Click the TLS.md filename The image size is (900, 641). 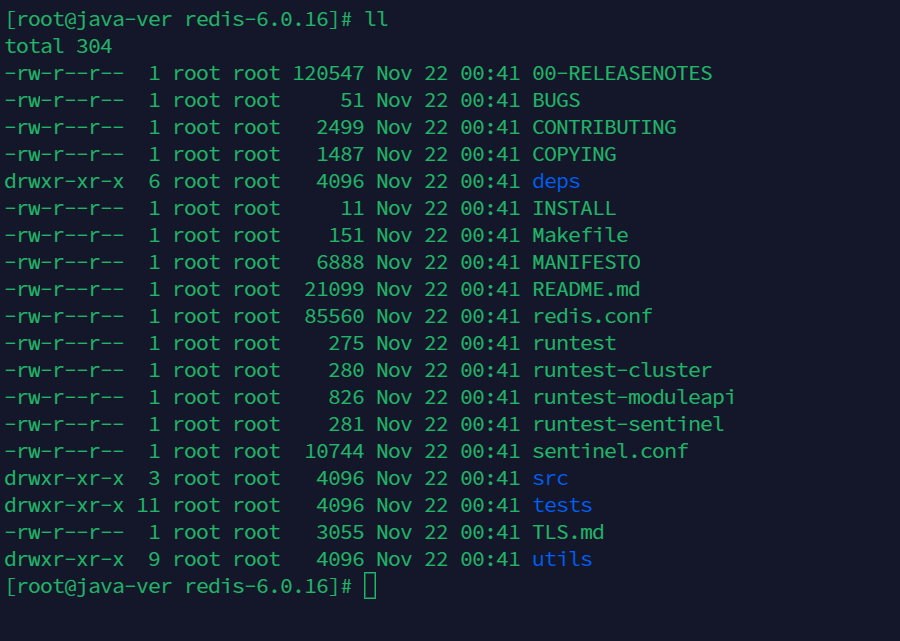click(568, 532)
